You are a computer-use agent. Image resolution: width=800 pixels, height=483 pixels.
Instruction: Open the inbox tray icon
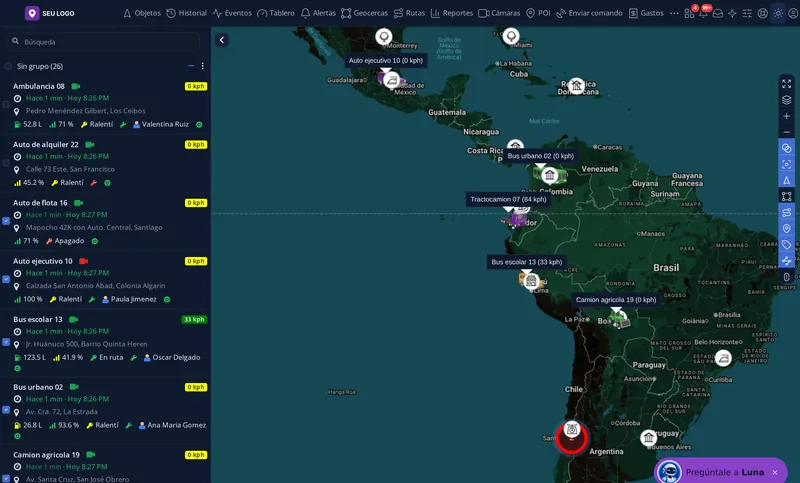click(x=718, y=13)
